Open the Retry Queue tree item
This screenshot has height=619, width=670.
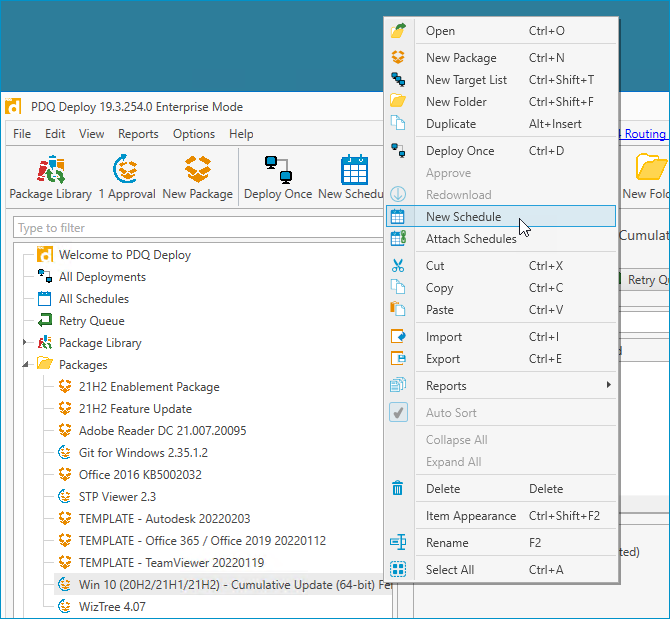tap(91, 321)
